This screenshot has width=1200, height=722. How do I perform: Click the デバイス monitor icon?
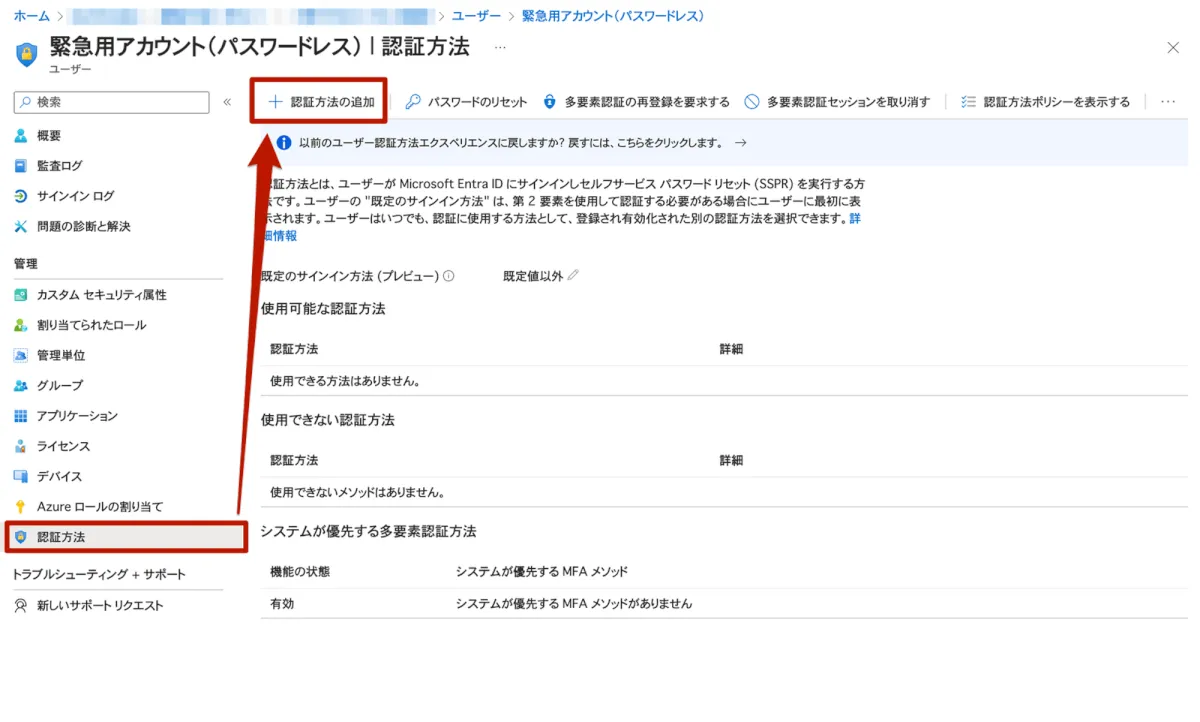(x=21, y=476)
